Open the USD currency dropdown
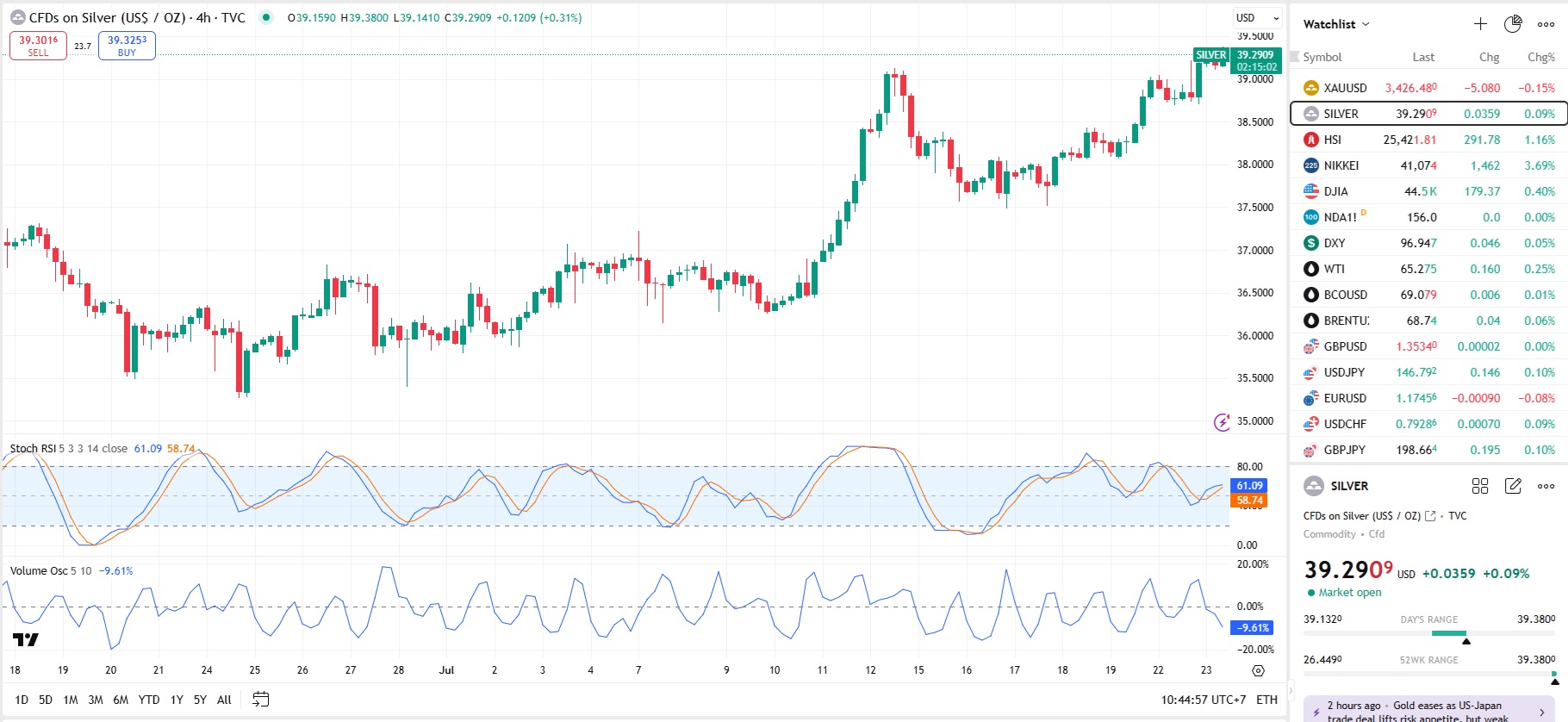The width and height of the screenshot is (1568, 722). (x=1258, y=18)
